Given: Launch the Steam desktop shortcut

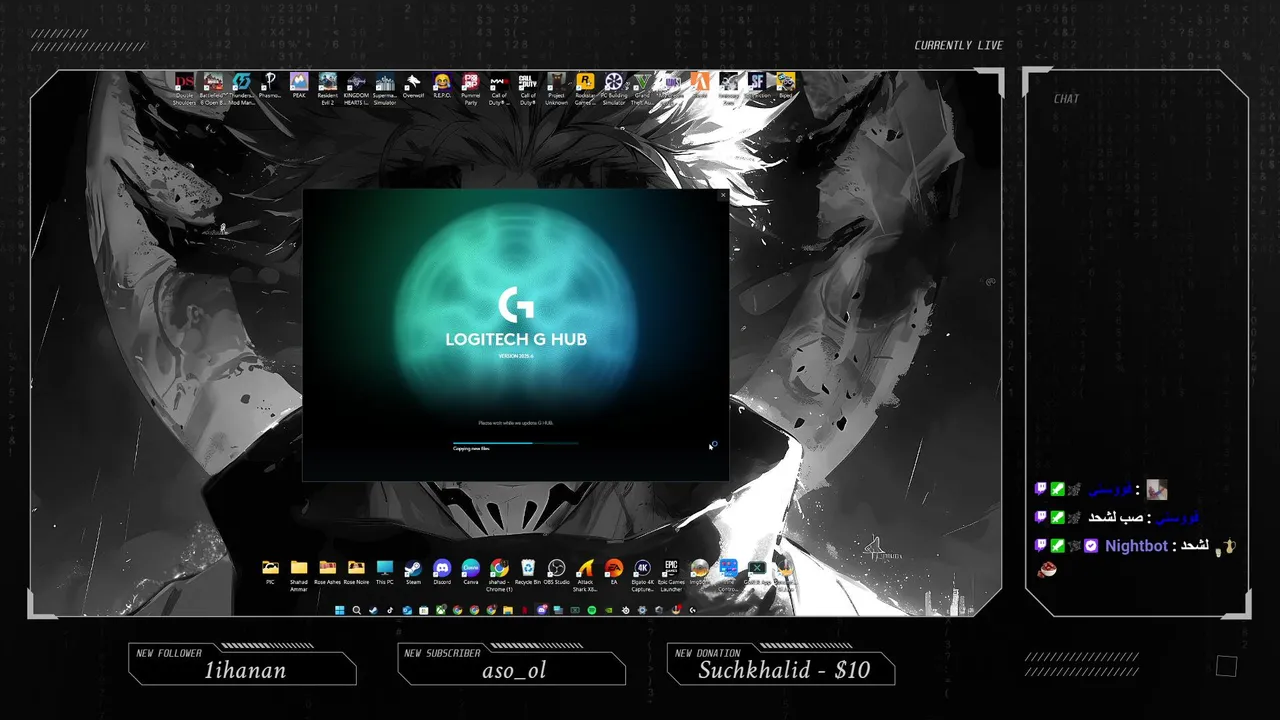Looking at the screenshot, I should coord(413,572).
